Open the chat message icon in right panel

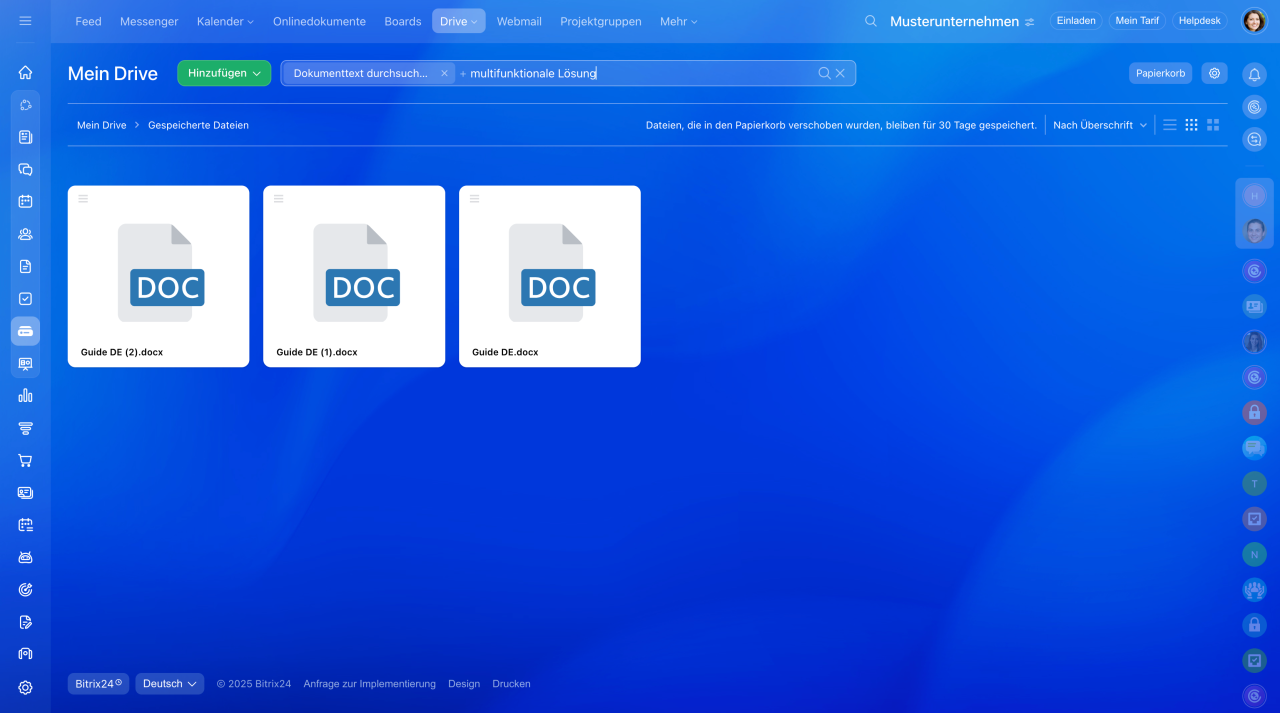pos(1254,448)
